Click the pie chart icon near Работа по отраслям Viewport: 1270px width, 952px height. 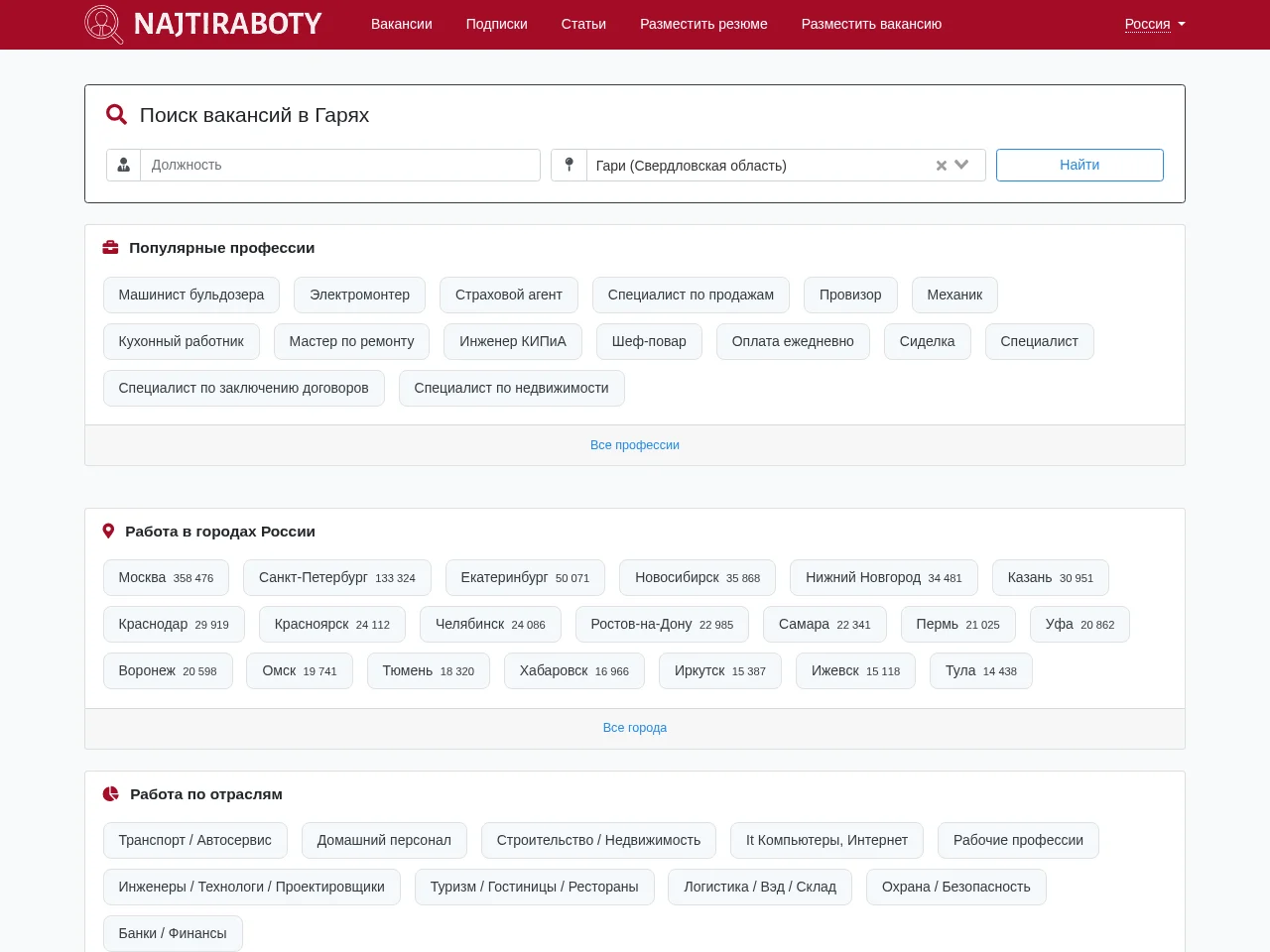coord(111,794)
